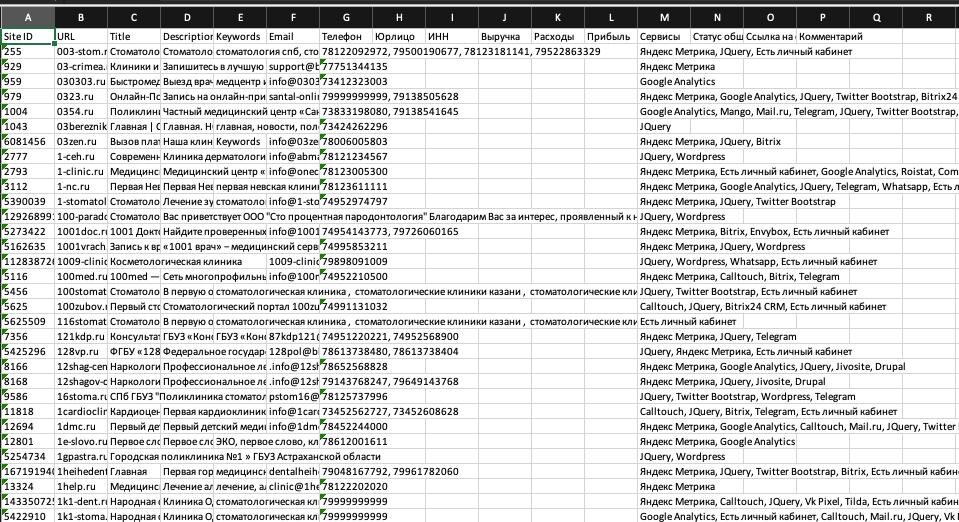Select cell with Site ID 6081456

(x=28, y=142)
